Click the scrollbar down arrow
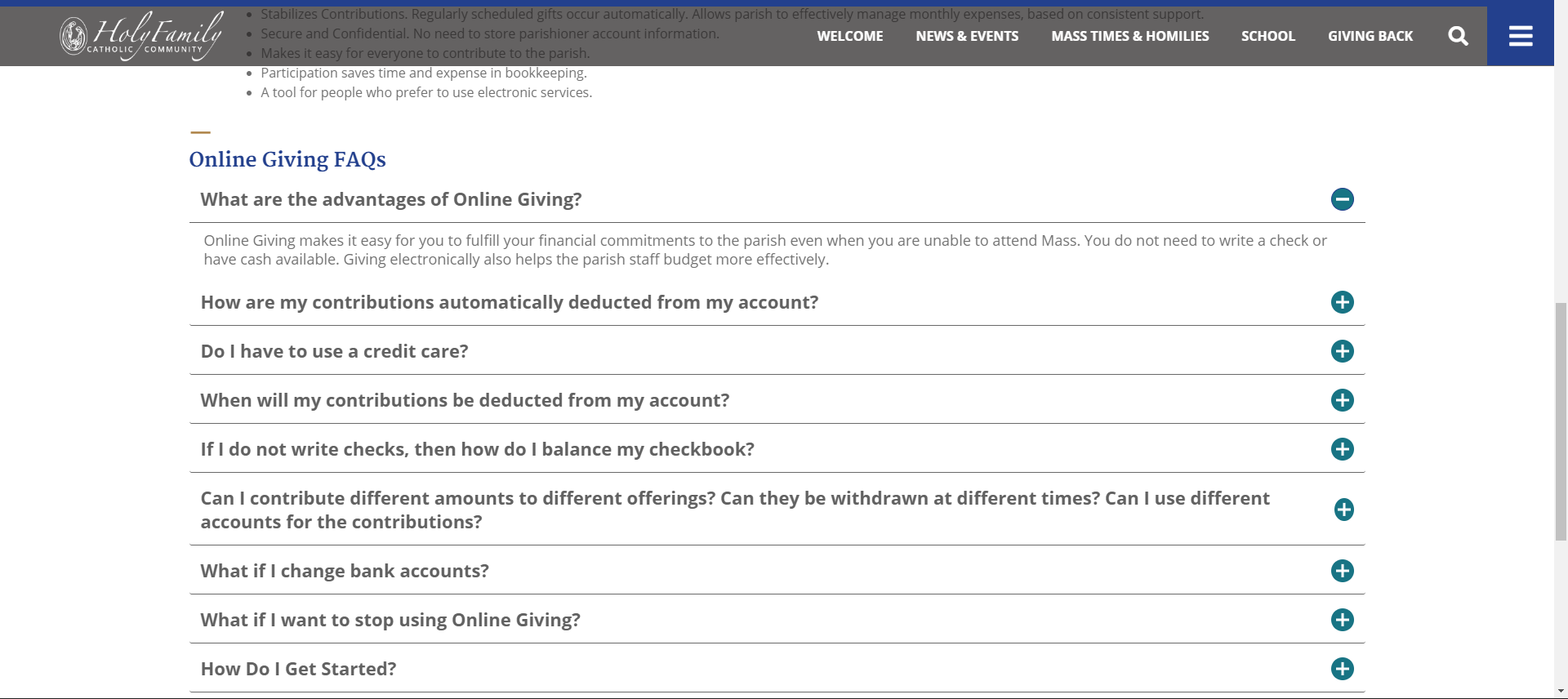The width and height of the screenshot is (1568, 699). click(x=1561, y=692)
